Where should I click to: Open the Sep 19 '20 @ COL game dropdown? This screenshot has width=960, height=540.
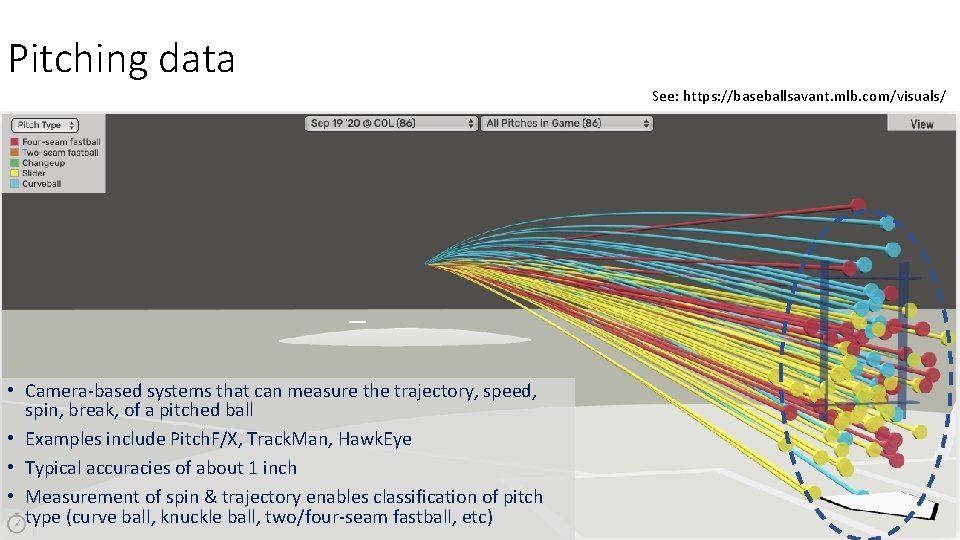point(391,123)
